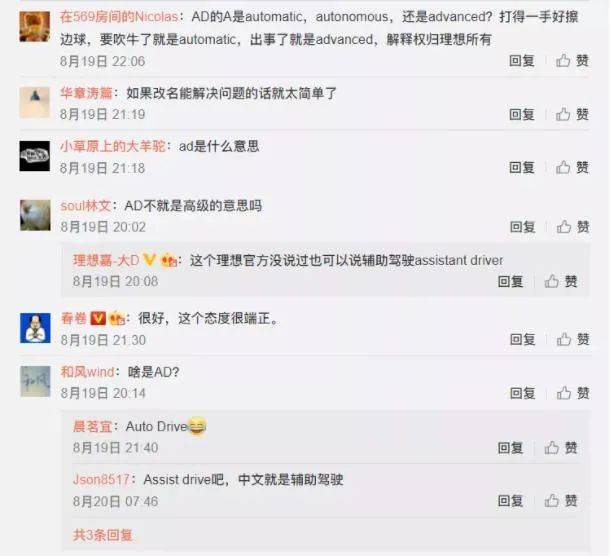Viewport: 610px width, 556px height.
Task: Open the verified user 理想嘉-大D's profile
Action: [106, 260]
